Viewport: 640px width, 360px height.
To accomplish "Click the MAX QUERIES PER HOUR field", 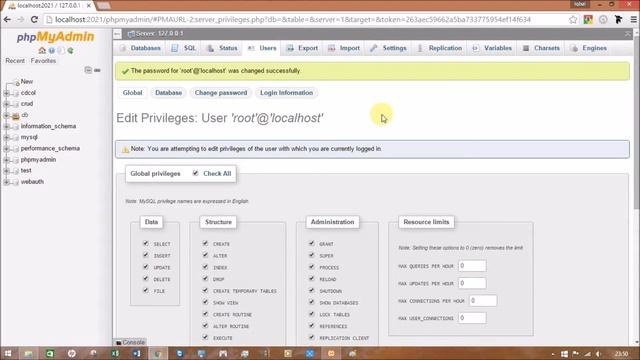I will pos(472,266).
